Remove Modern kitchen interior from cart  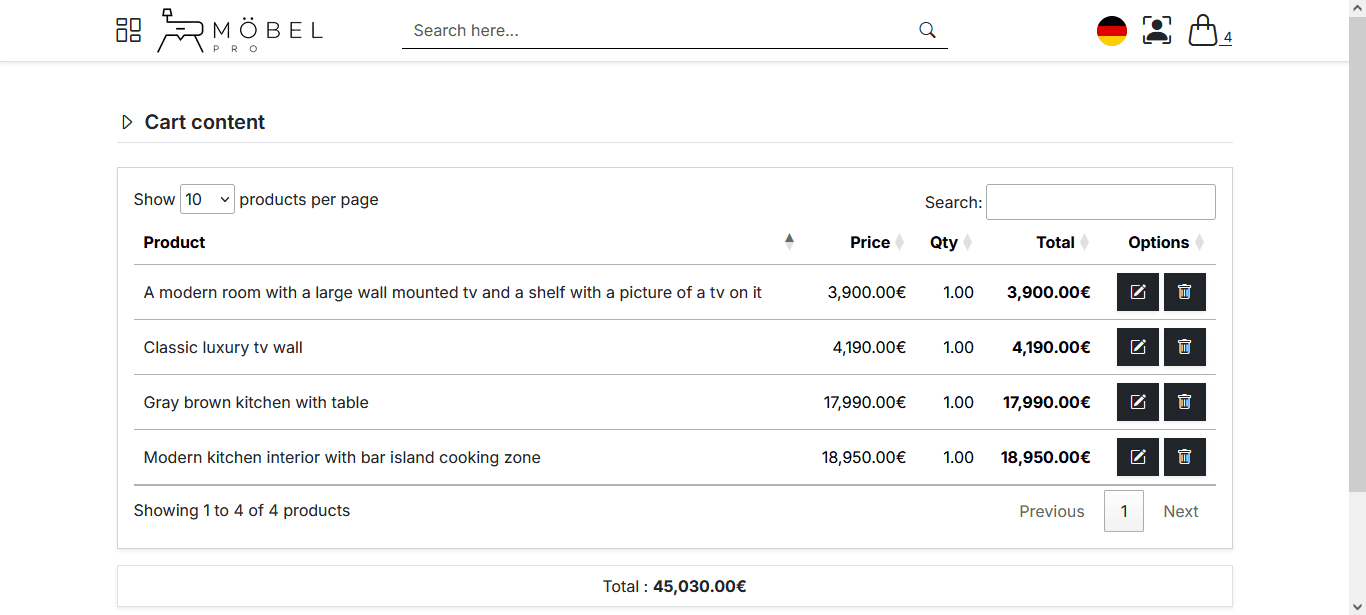click(1185, 457)
